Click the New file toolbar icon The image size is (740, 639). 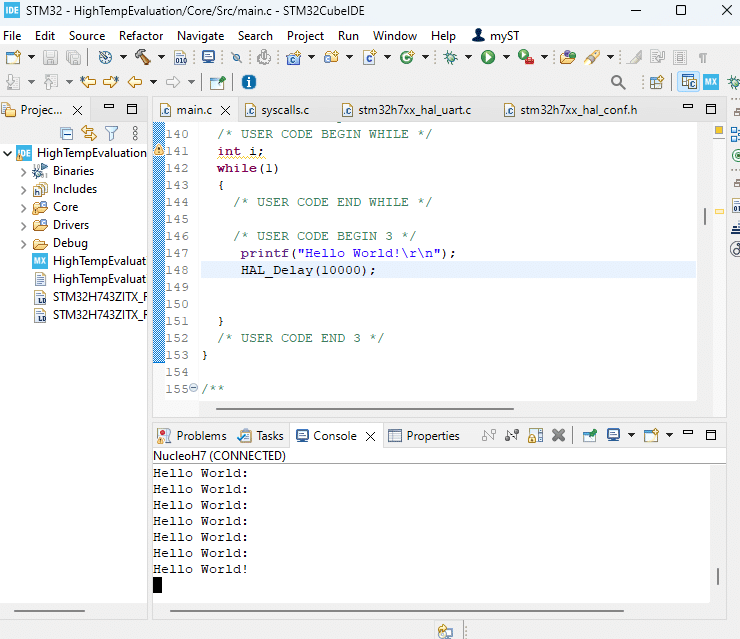pyautogui.click(x=13, y=57)
